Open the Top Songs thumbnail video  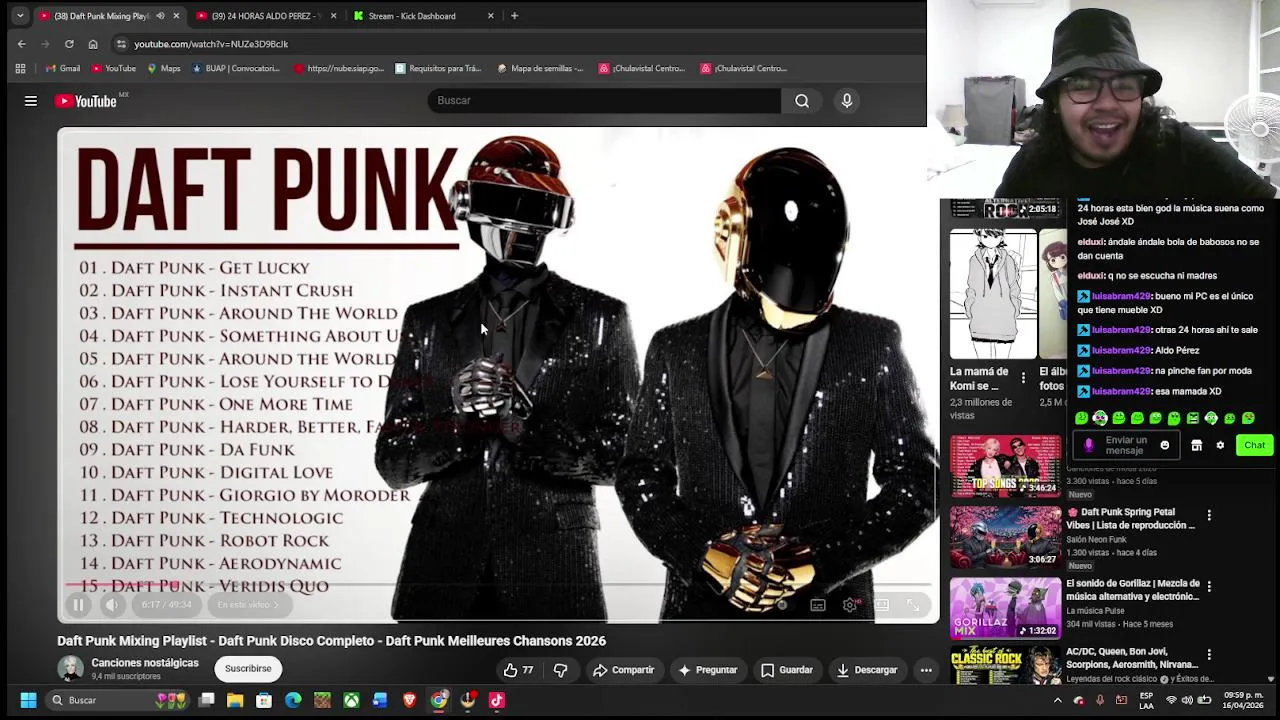(x=1005, y=465)
